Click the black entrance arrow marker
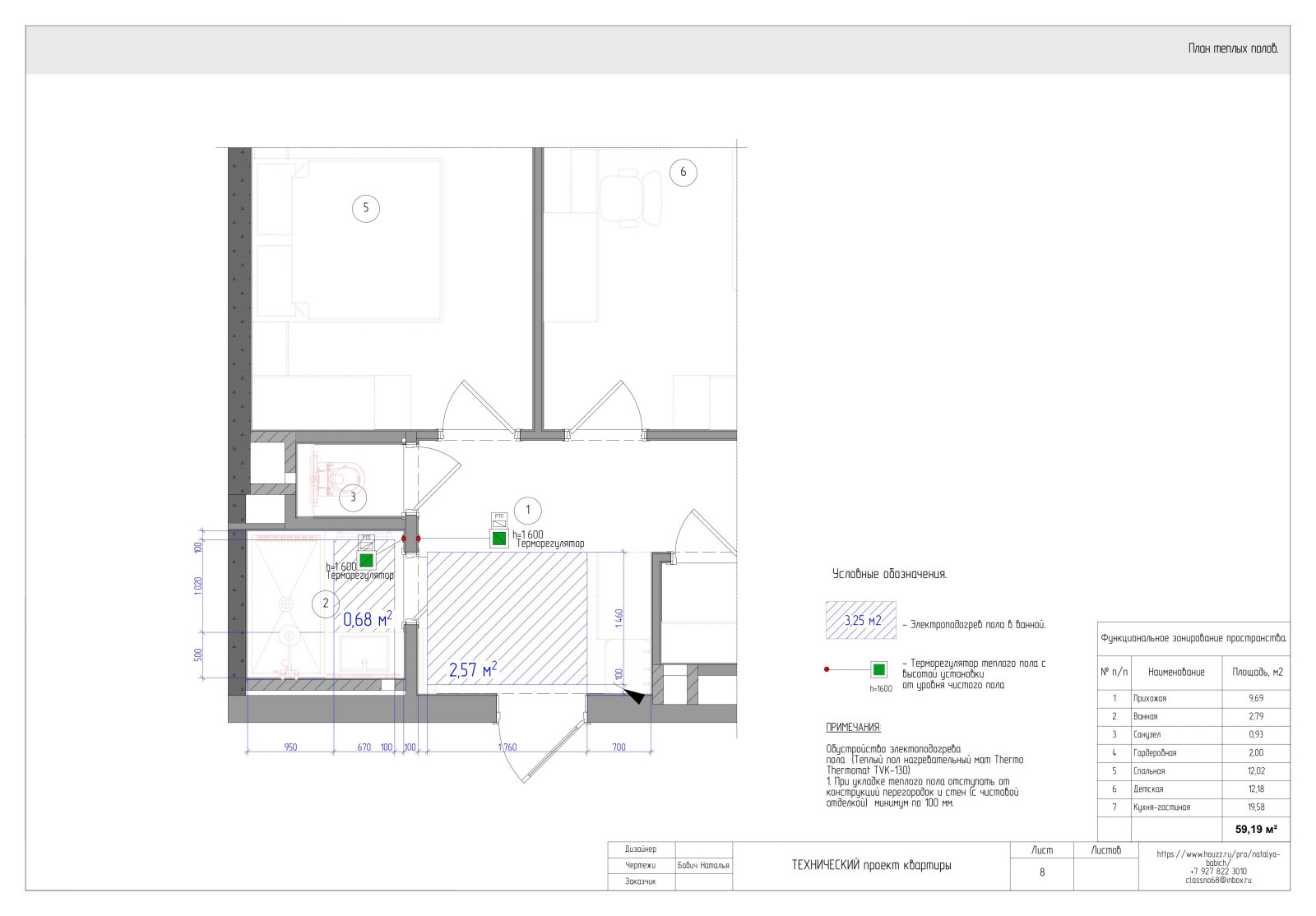This screenshot has width=1316, height=916. click(635, 696)
